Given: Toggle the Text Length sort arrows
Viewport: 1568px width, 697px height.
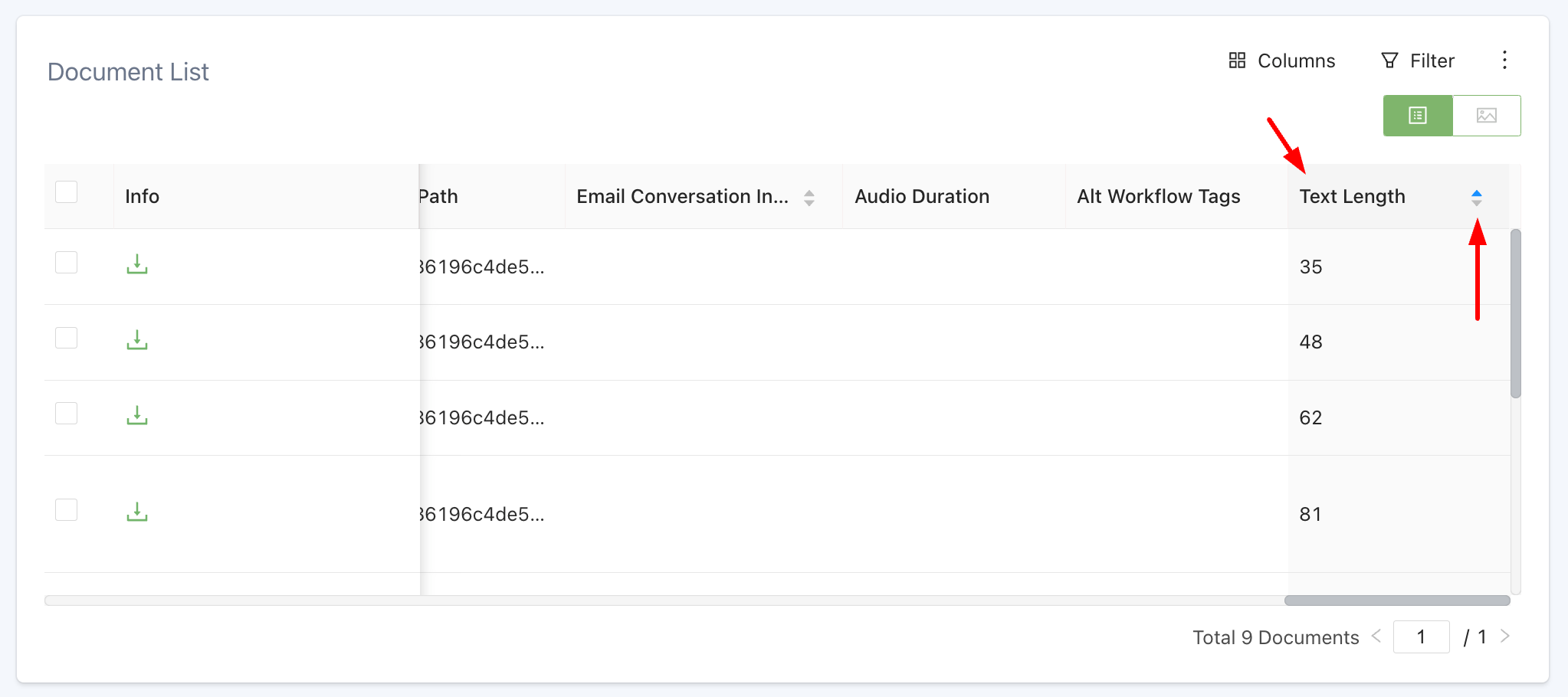Looking at the screenshot, I should click(1476, 198).
